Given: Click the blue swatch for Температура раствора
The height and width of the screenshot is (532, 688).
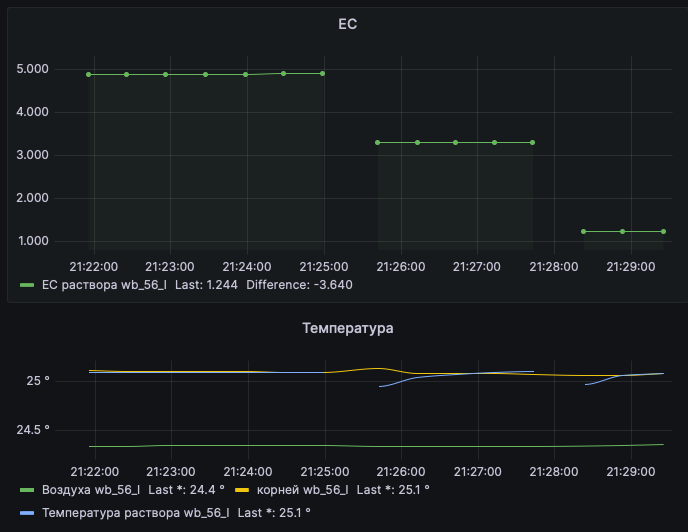Looking at the screenshot, I should 27,512.
